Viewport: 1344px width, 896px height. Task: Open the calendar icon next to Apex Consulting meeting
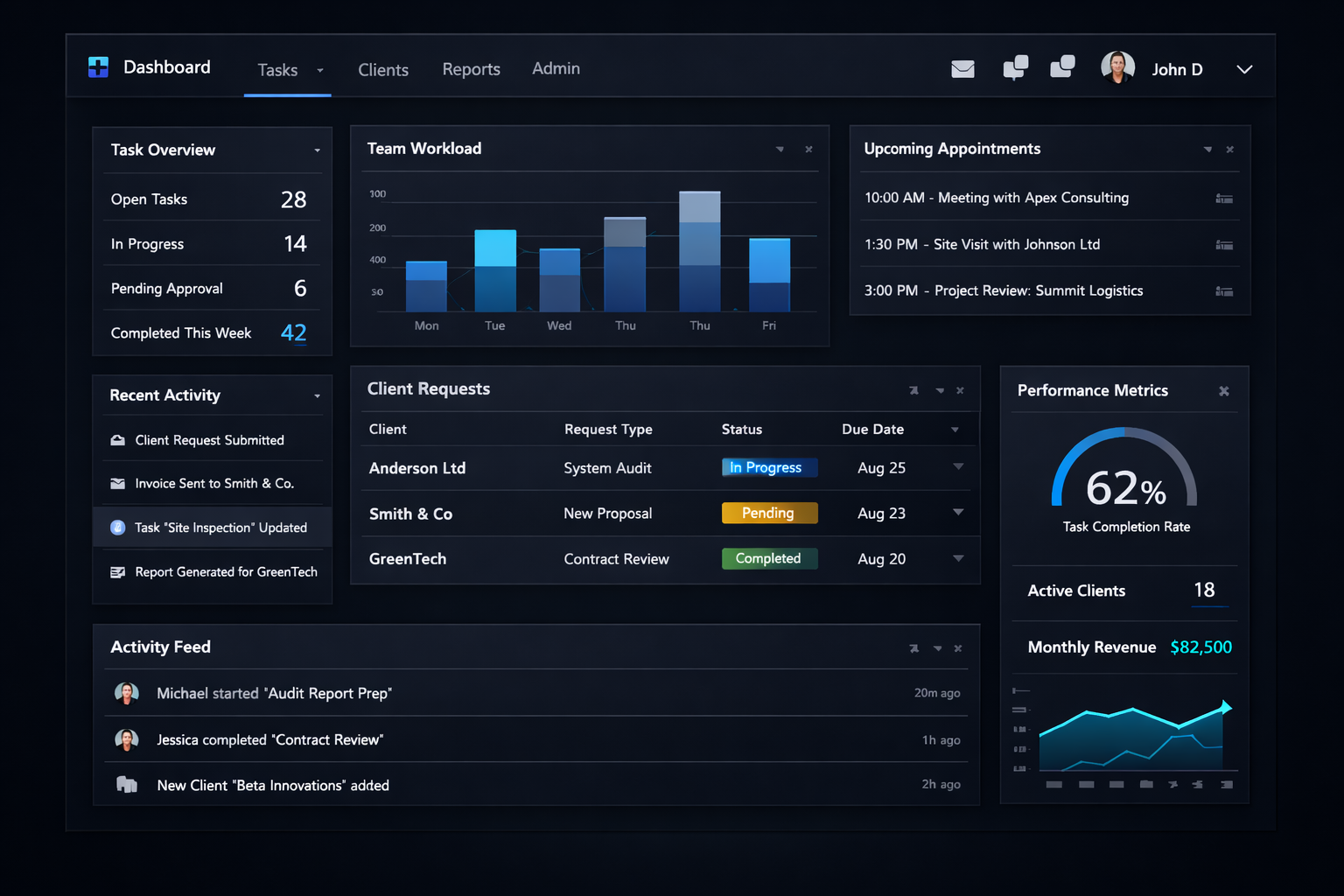[x=1223, y=198]
